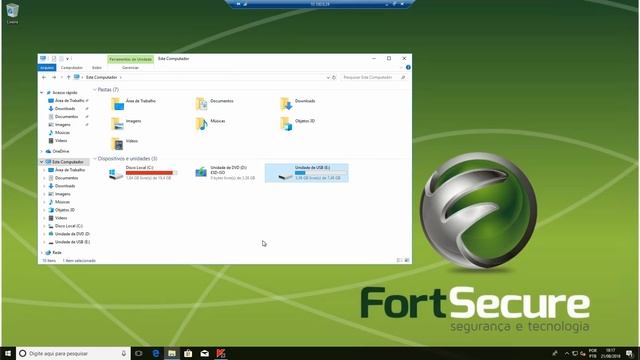Image resolution: width=640 pixels, height=360 pixels.
Task: Click the search magnifier icon in Explorer
Action: click(403, 77)
